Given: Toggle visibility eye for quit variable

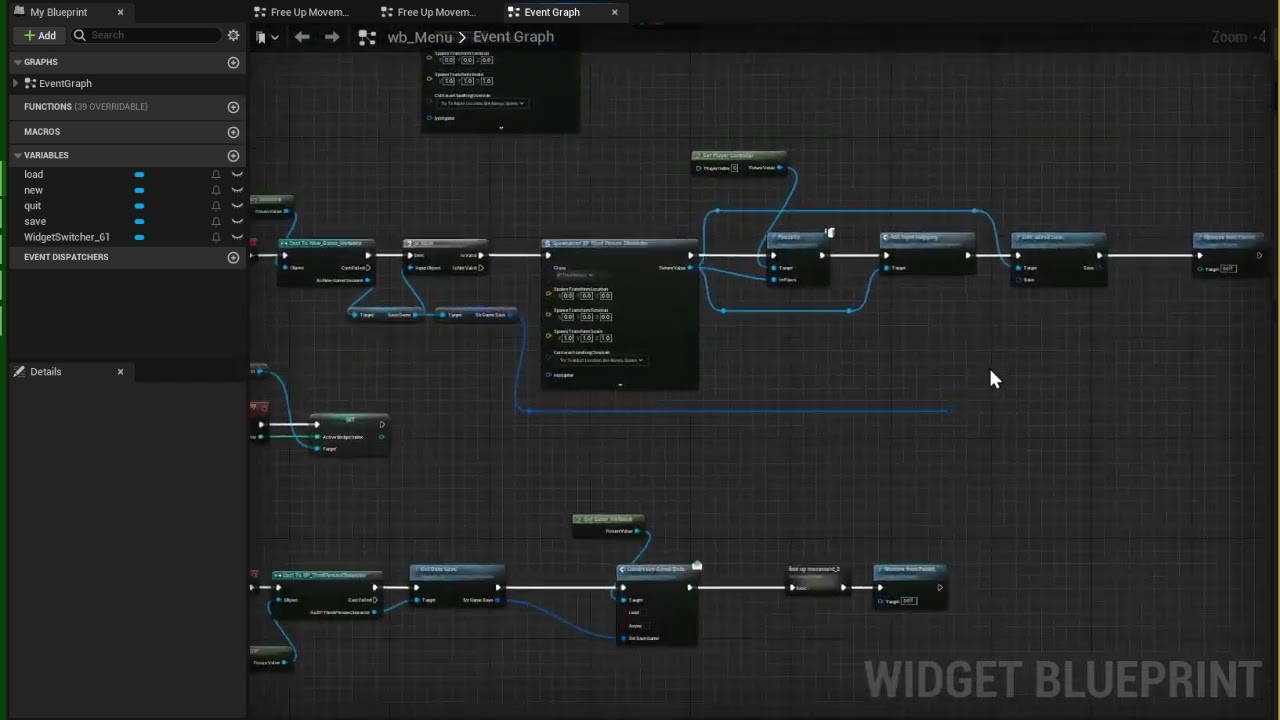Looking at the screenshot, I should [x=237, y=206].
